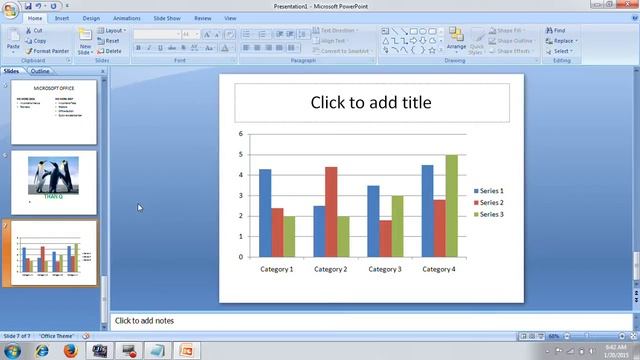Image resolution: width=640 pixels, height=360 pixels.
Task: Open the Shape Fill dropdown
Action: (507, 31)
